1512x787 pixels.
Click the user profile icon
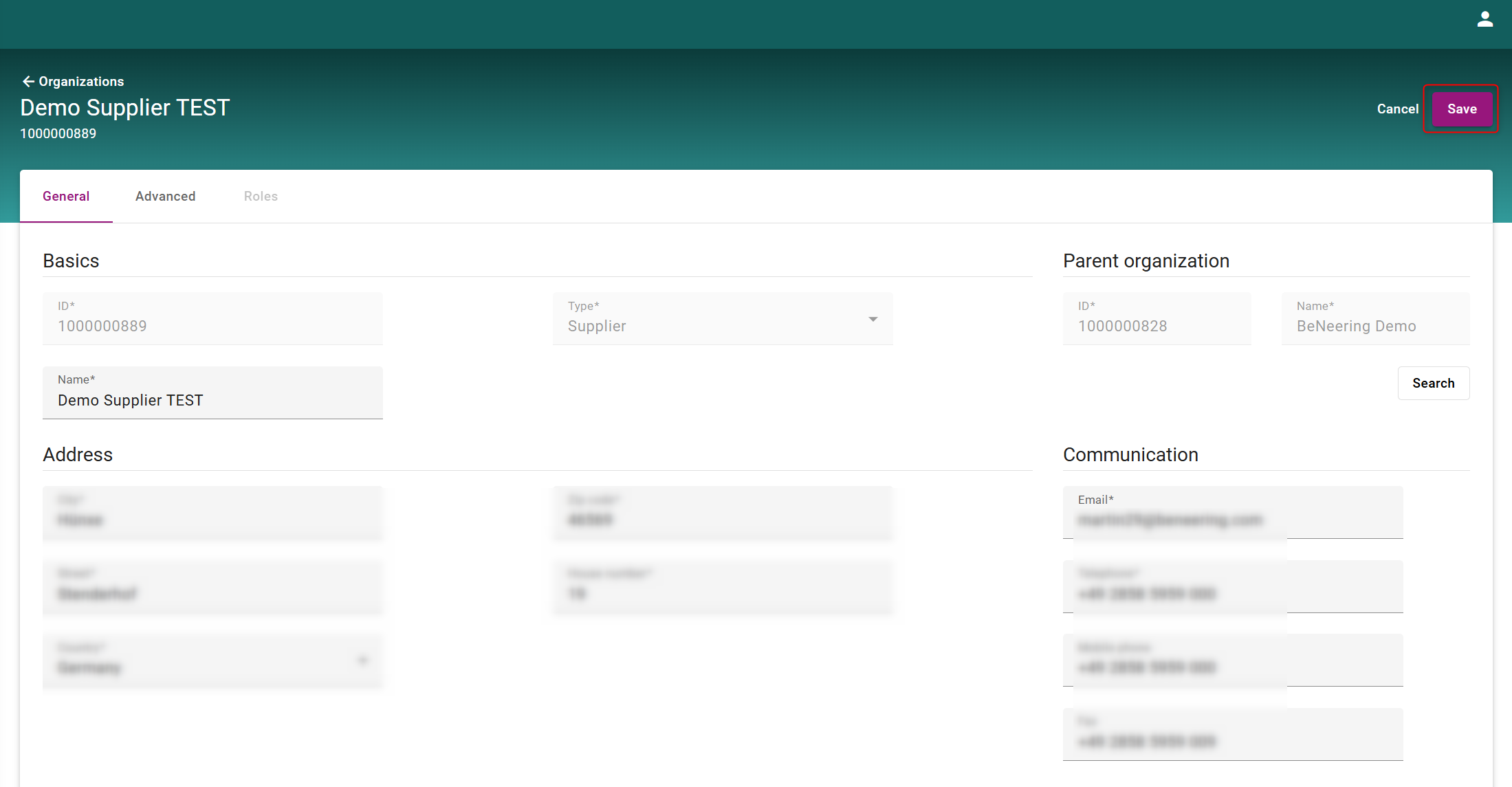click(x=1484, y=19)
